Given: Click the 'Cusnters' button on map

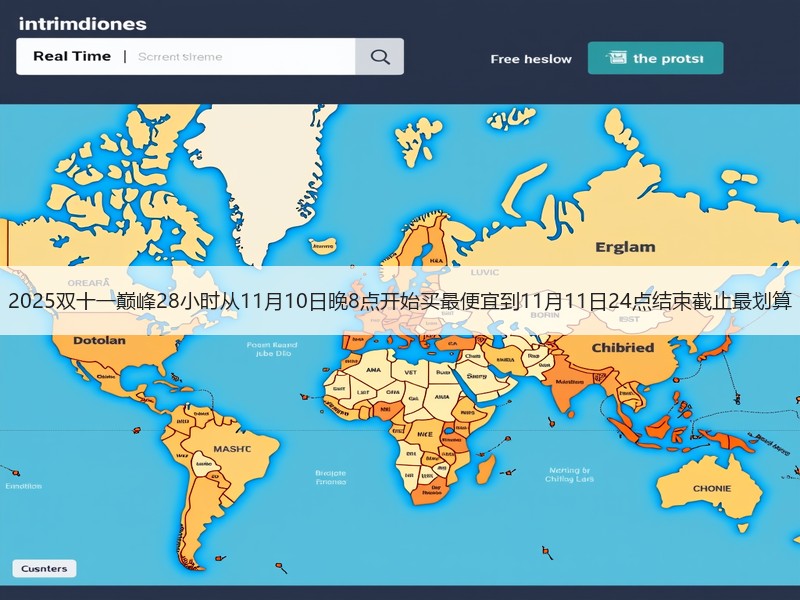Looking at the screenshot, I should [x=44, y=568].
